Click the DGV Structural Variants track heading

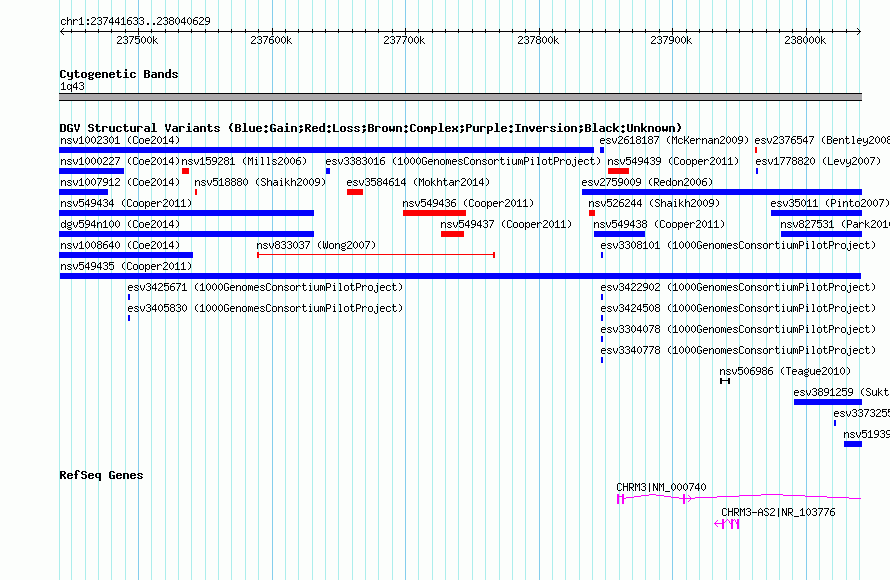pyautogui.click(x=370, y=128)
